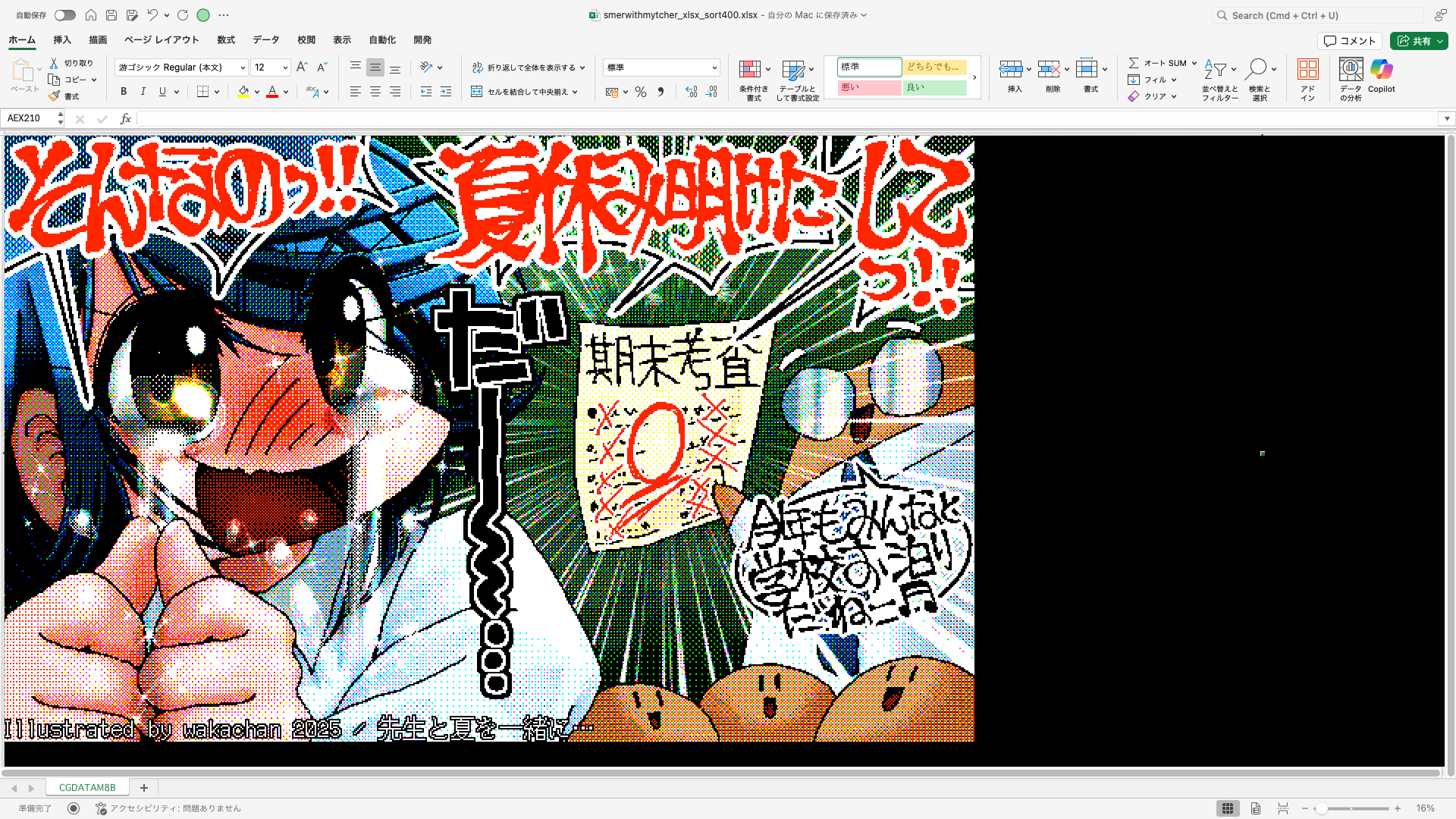Viewport: 1456px width, 819px height.
Task: Click the テーブルとして書式設定 icon
Action: pyautogui.click(x=793, y=70)
